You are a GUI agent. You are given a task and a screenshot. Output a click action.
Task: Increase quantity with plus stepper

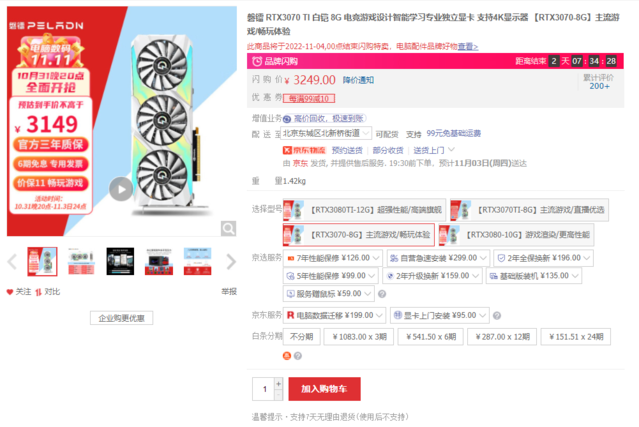click(x=279, y=383)
